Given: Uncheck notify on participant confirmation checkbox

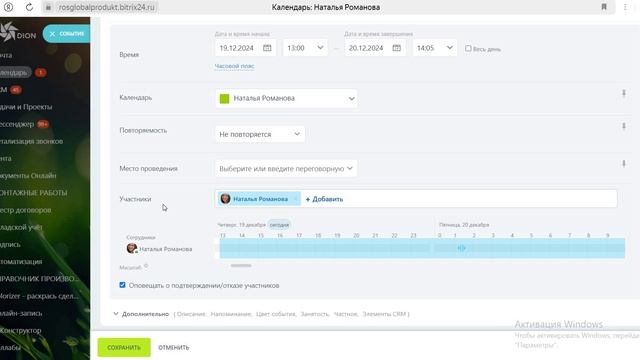Looking at the screenshot, I should (122, 285).
